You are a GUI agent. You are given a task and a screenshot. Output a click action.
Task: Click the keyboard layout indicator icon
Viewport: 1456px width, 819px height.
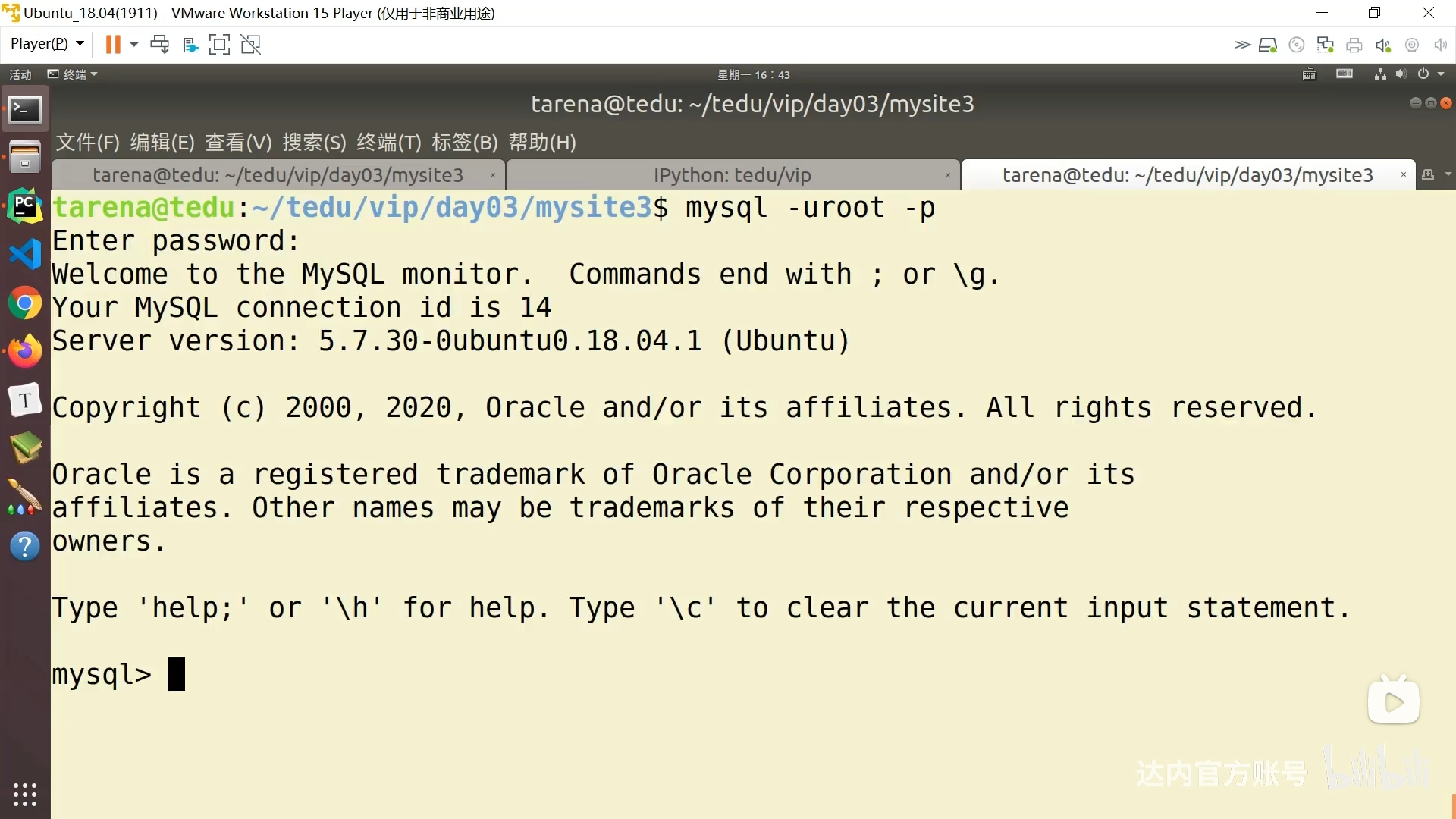pyautogui.click(x=1345, y=74)
